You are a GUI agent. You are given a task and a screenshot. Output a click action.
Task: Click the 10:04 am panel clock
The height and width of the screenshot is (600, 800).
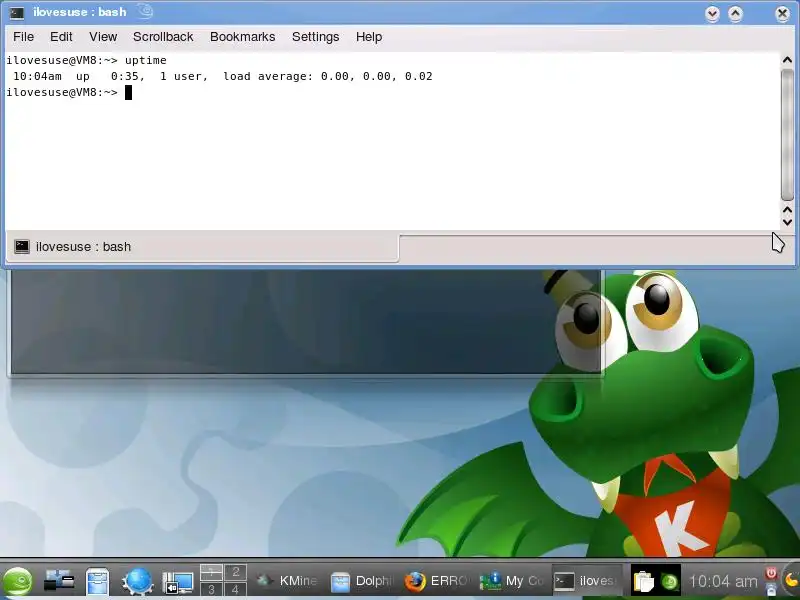(x=723, y=581)
